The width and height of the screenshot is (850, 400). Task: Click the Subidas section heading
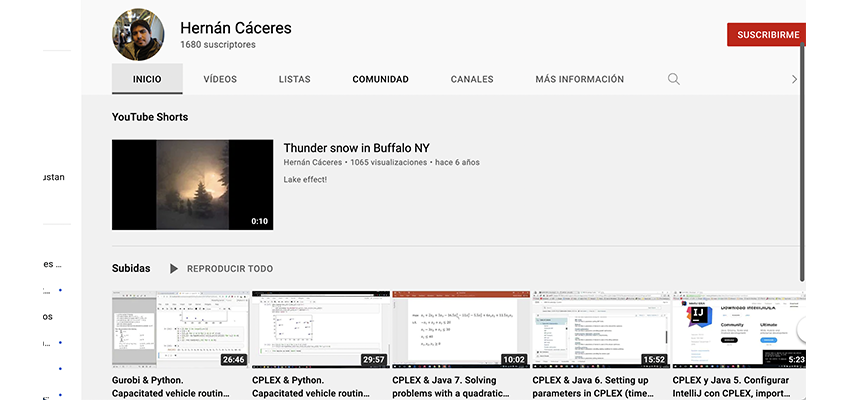point(131,269)
